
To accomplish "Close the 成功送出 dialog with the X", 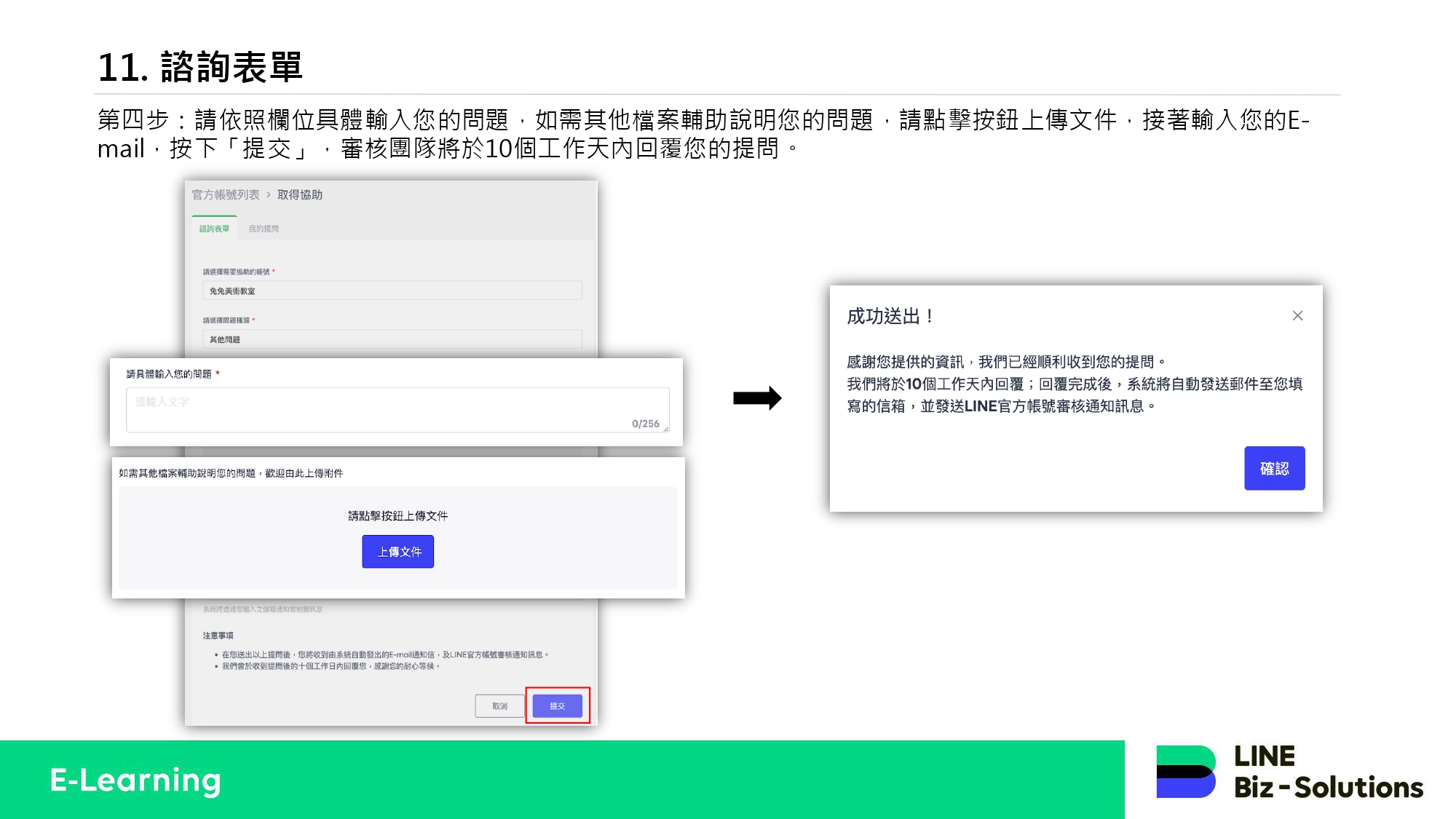I will 1297,315.
